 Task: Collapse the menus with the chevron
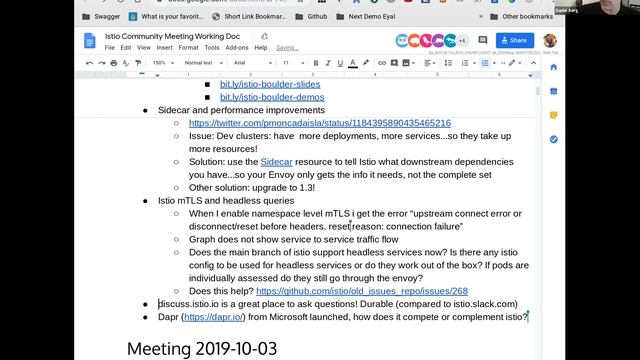[533, 63]
